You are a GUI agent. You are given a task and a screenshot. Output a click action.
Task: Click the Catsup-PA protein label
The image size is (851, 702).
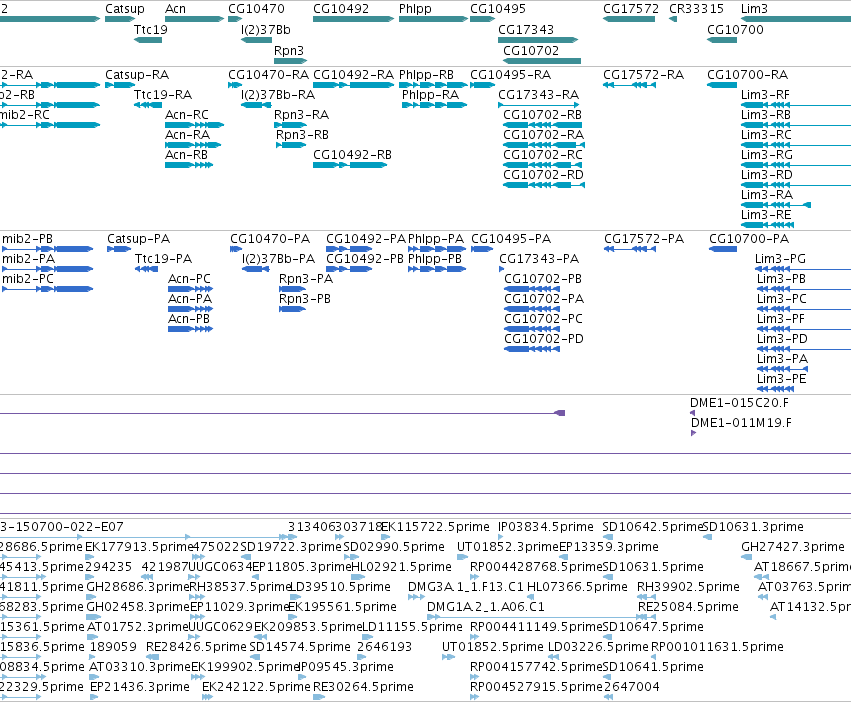coord(138,239)
